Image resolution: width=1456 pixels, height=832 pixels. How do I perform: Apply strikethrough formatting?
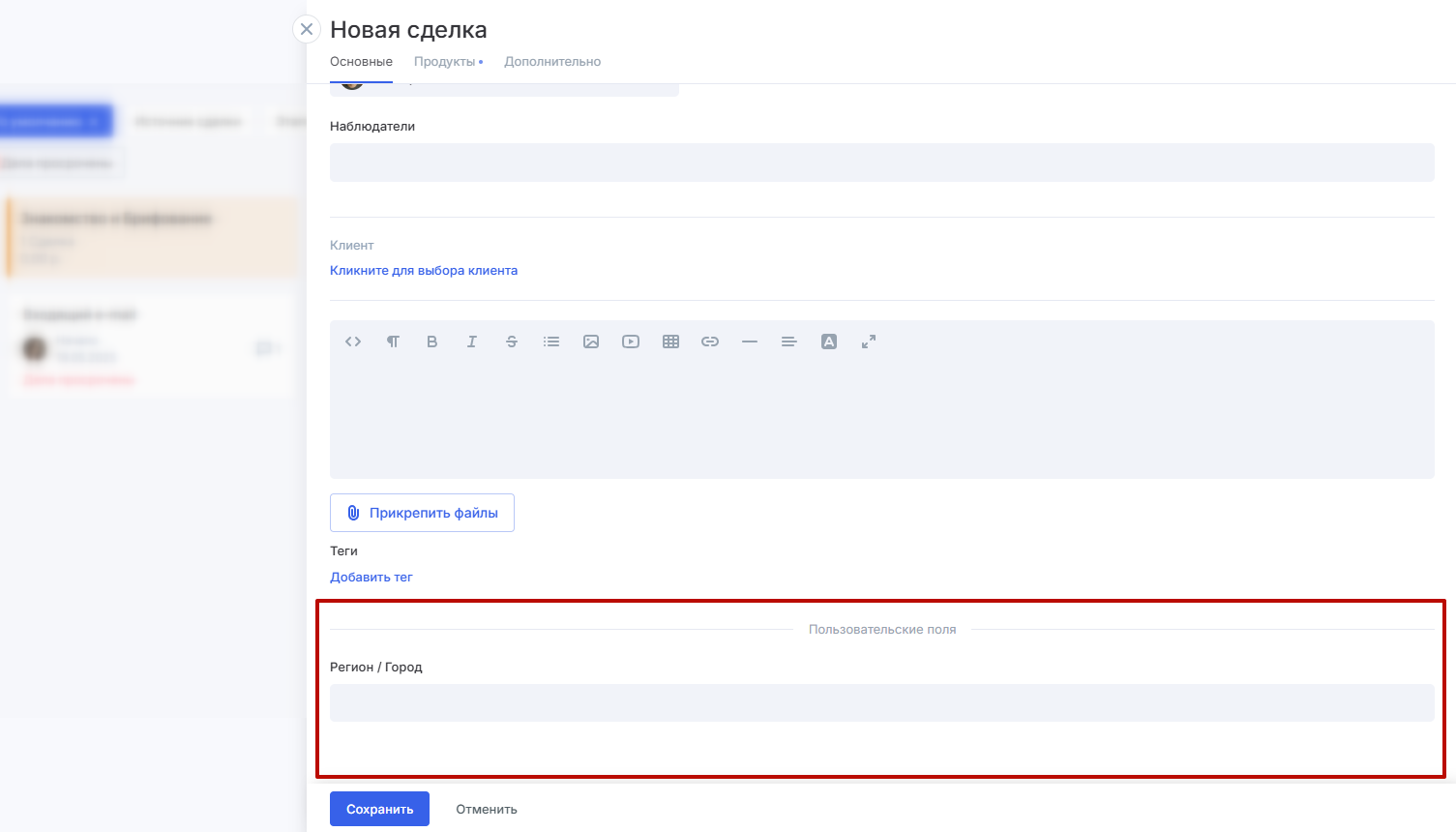512,342
